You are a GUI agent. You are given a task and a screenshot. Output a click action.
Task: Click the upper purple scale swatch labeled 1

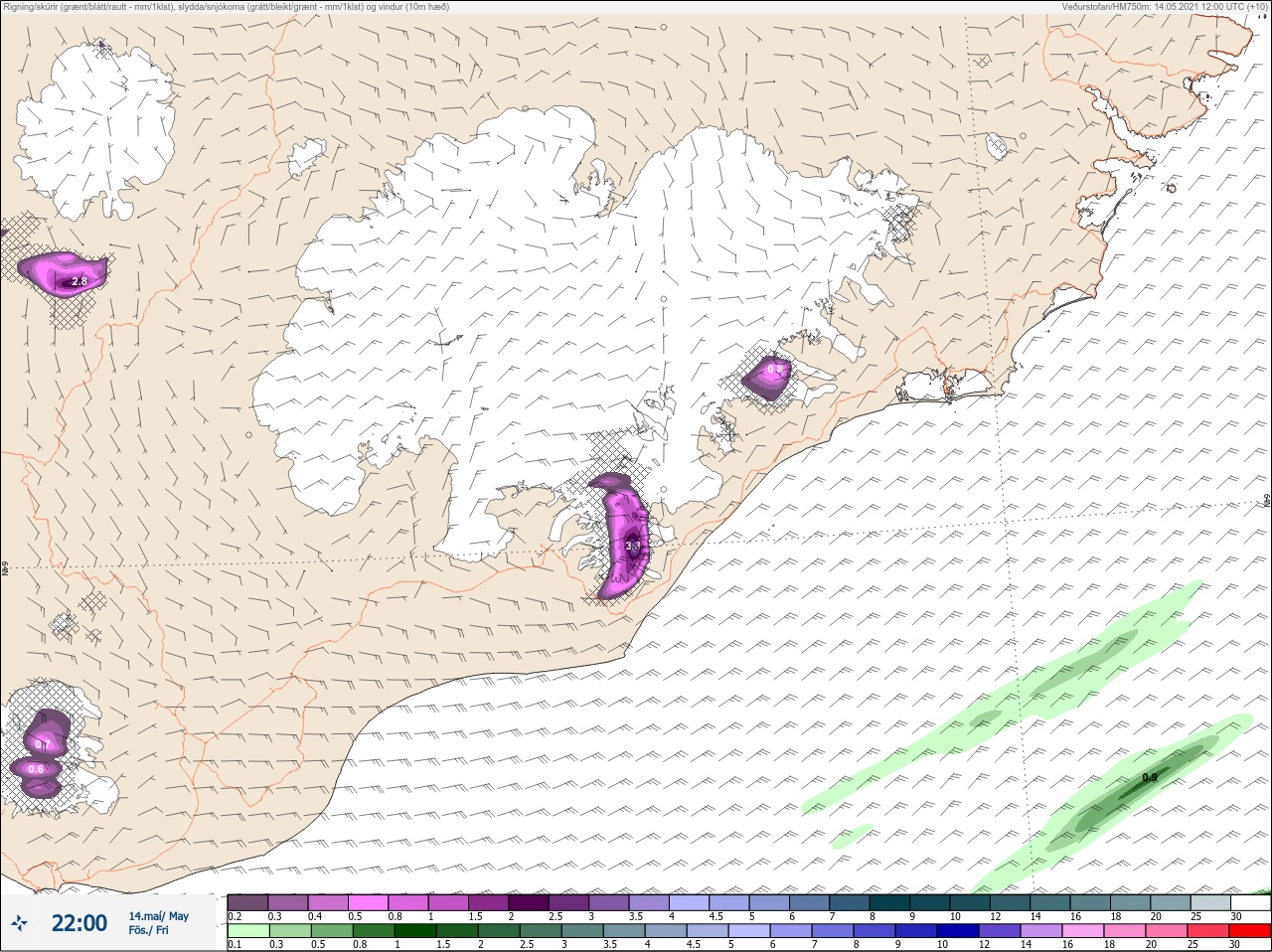point(449,902)
